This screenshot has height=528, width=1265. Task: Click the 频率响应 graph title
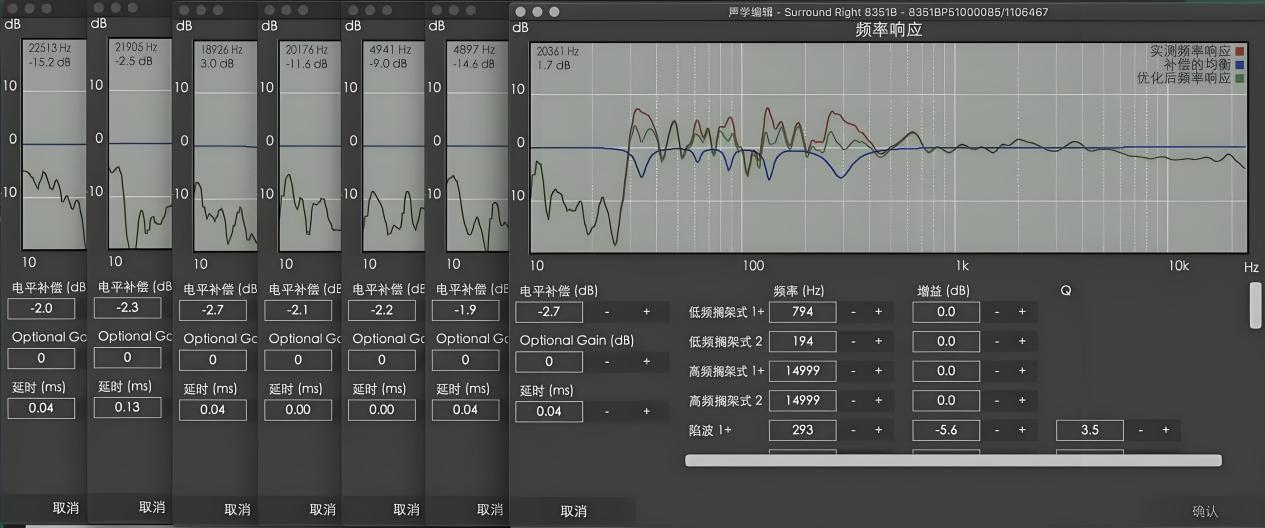tap(889, 30)
